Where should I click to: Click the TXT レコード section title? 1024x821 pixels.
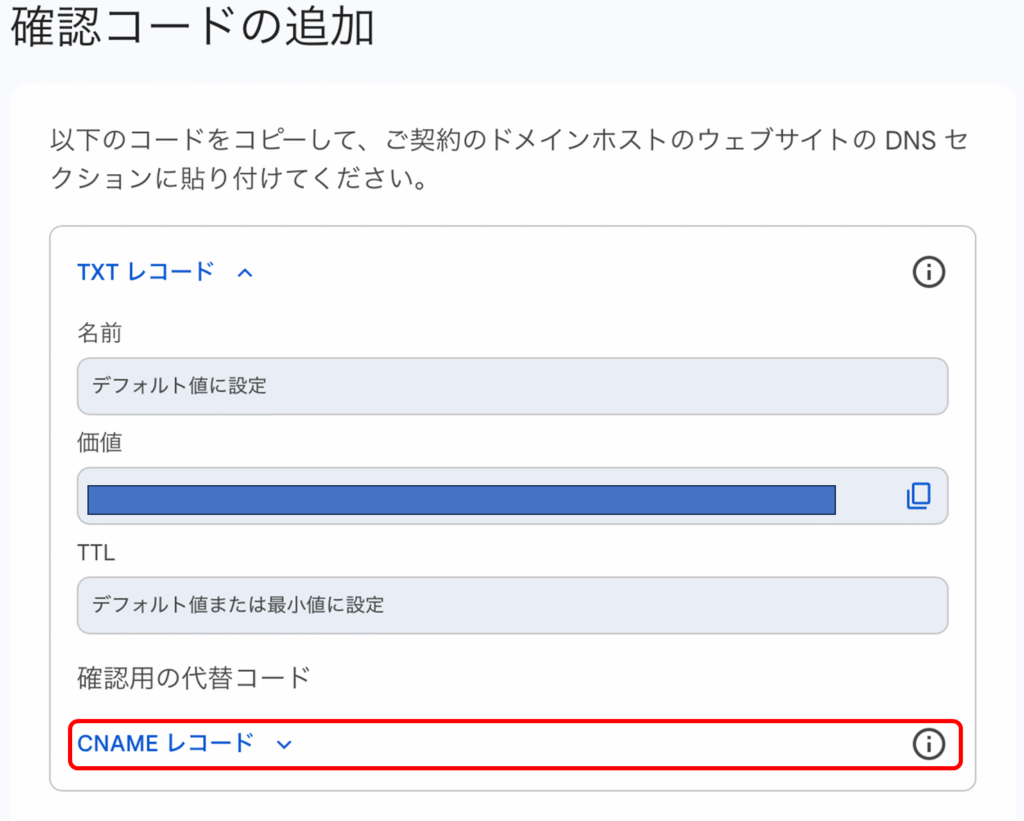coord(146,272)
